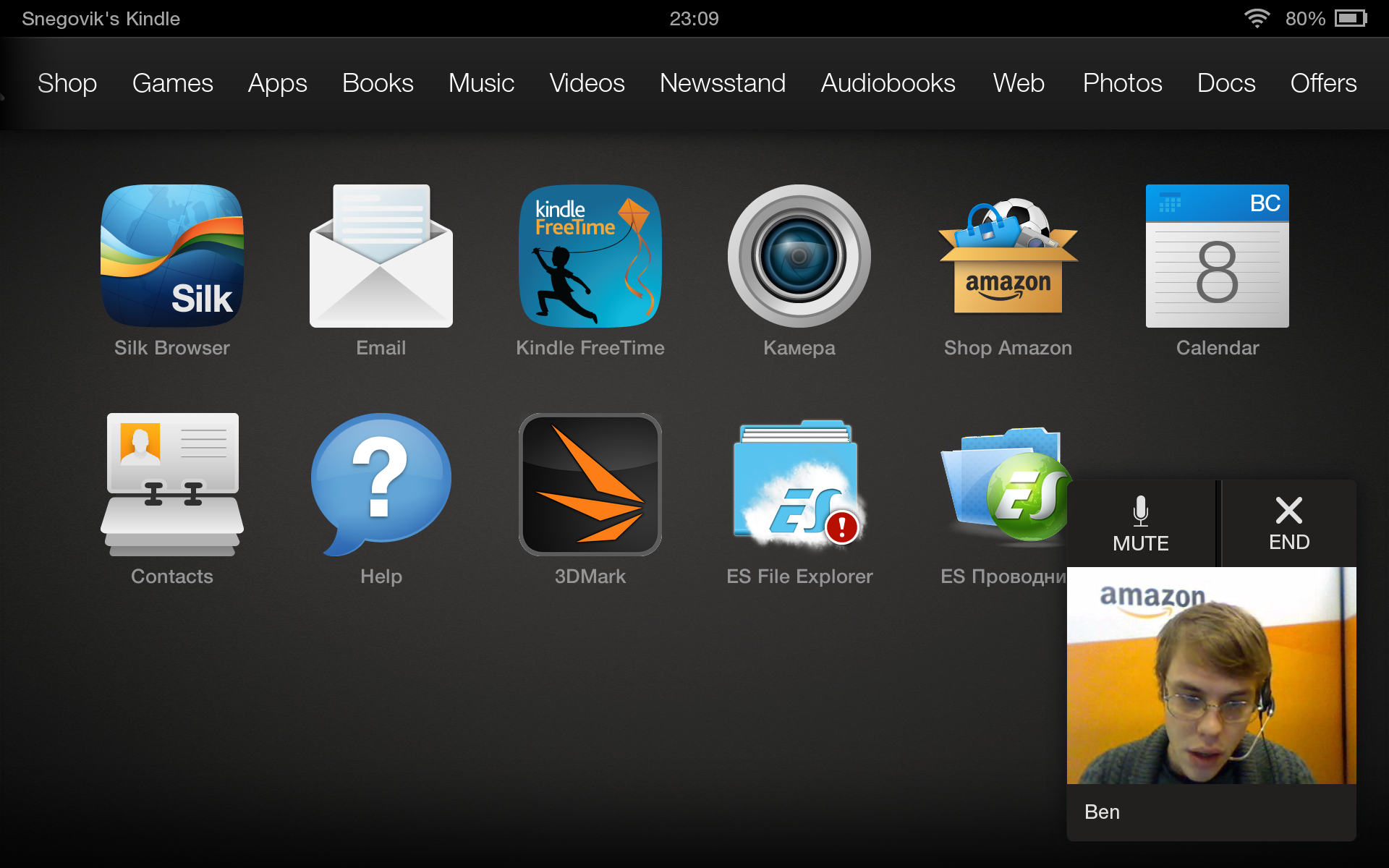Mute the Mayday call microphone

pos(1141,524)
